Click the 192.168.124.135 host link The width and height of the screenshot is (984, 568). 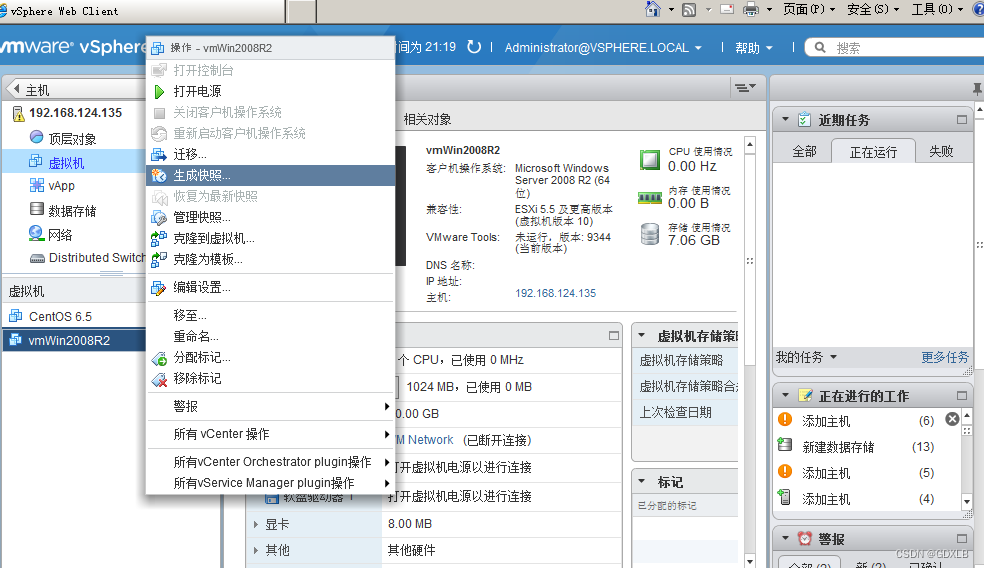point(555,293)
